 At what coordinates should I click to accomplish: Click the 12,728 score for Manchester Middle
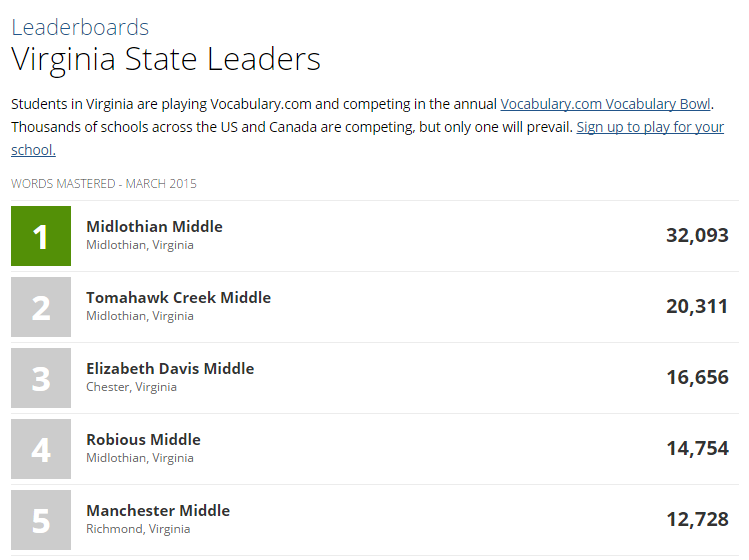pos(697,519)
